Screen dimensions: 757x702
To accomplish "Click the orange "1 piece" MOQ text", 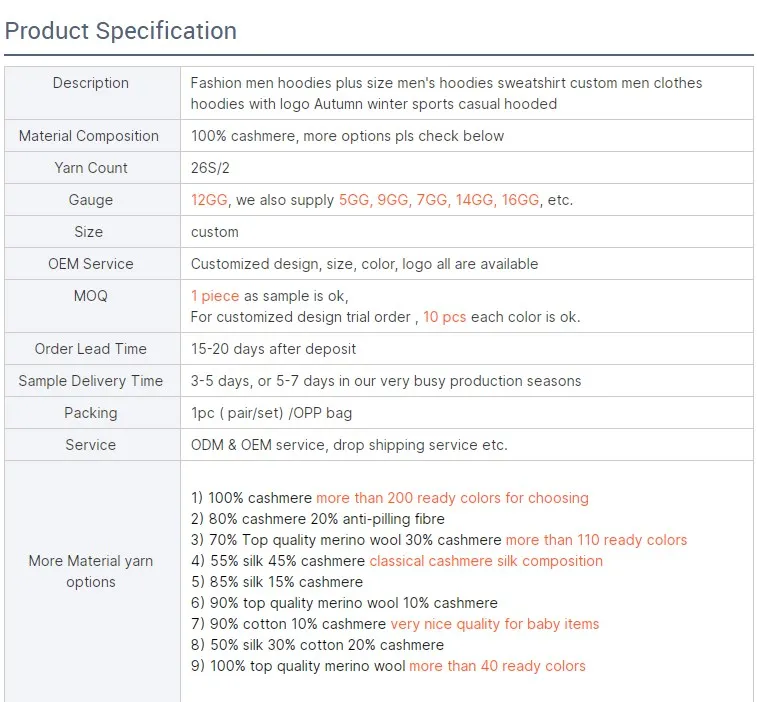I will [x=215, y=296].
